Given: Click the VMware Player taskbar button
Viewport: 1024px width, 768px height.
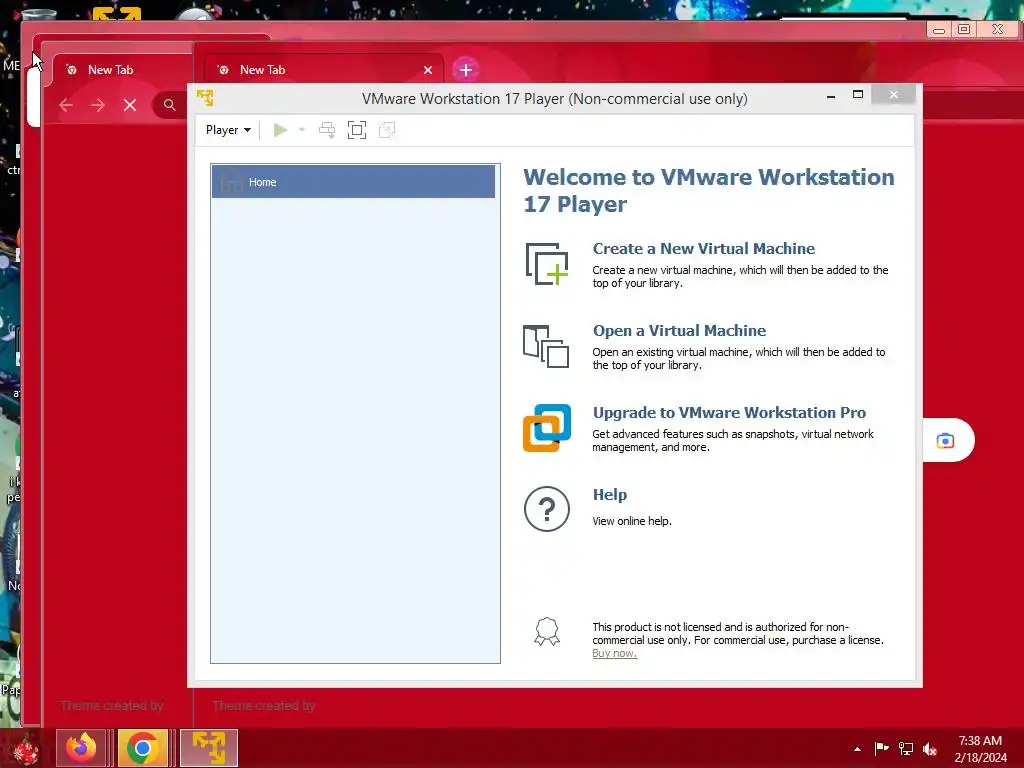Looking at the screenshot, I should coord(209,748).
